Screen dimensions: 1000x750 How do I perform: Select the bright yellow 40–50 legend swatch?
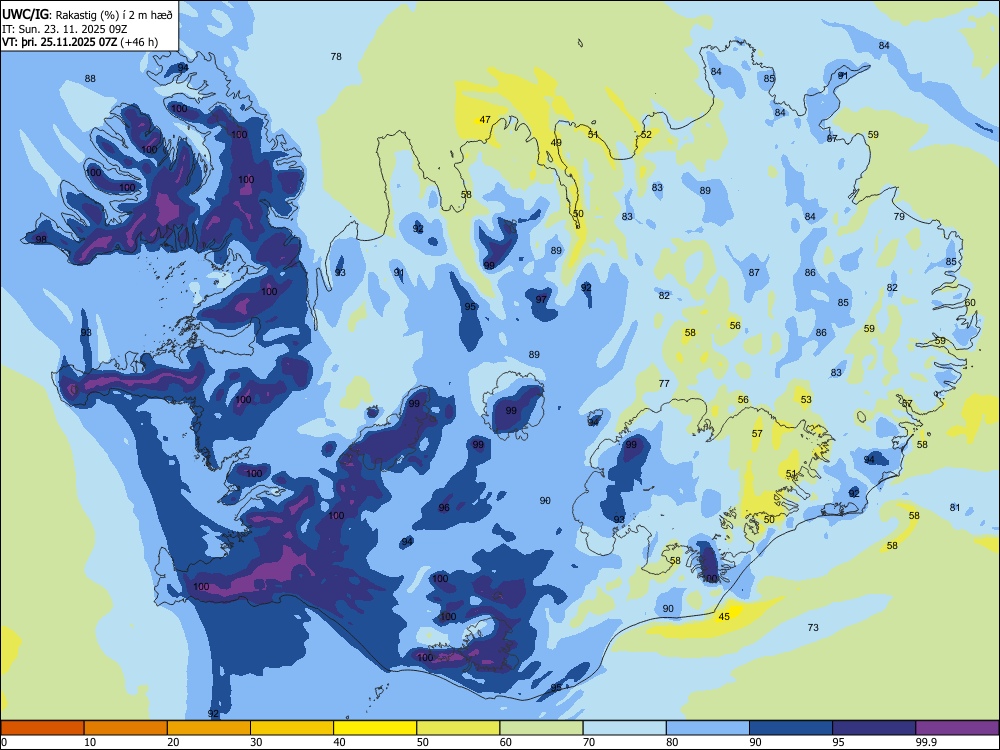[x=375, y=728]
